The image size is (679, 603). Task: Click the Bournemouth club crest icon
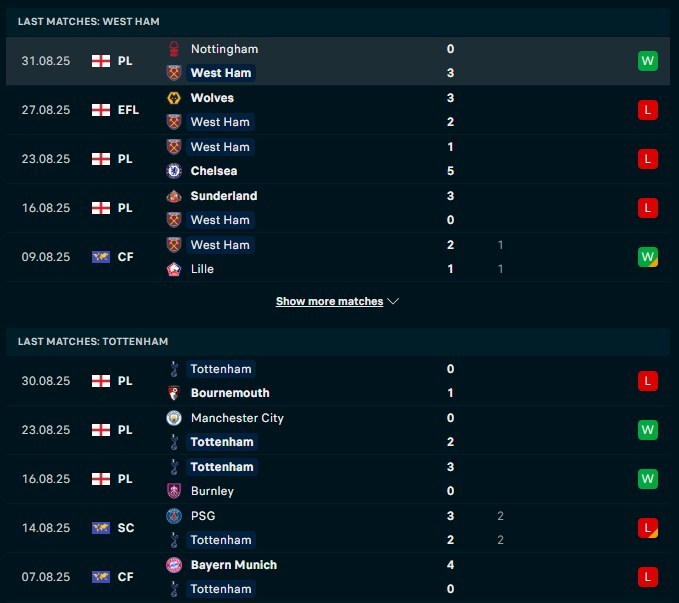[174, 393]
